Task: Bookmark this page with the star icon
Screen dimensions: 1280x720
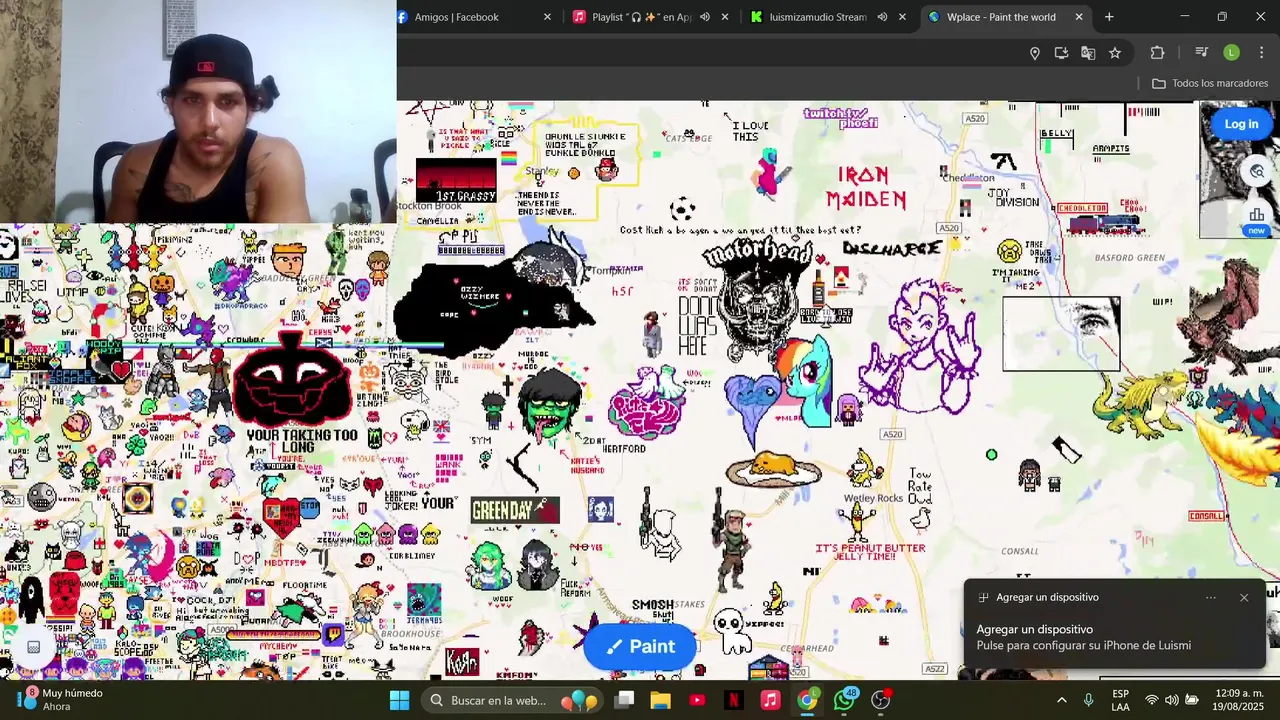Action: point(1115,53)
